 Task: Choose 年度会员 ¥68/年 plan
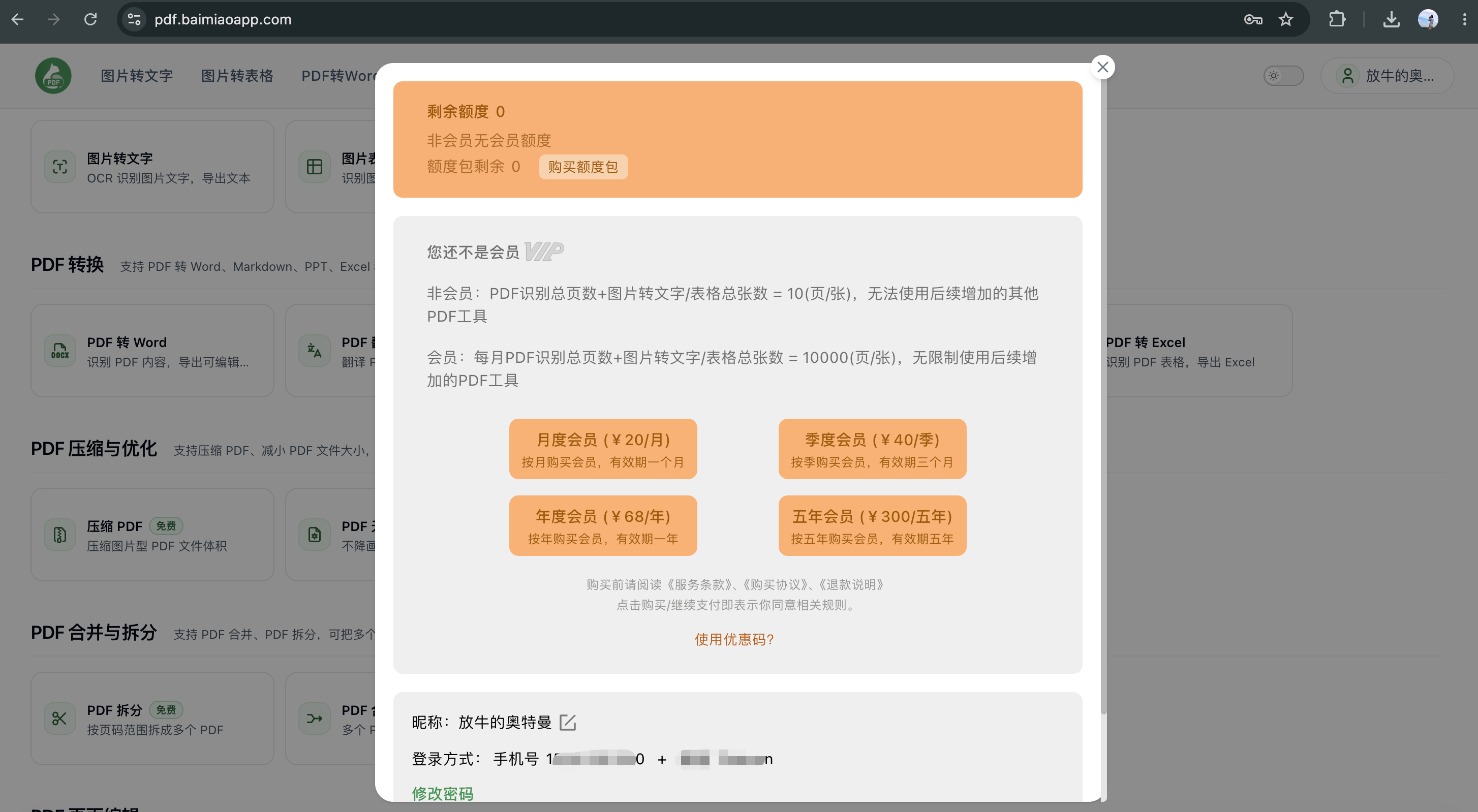603,526
